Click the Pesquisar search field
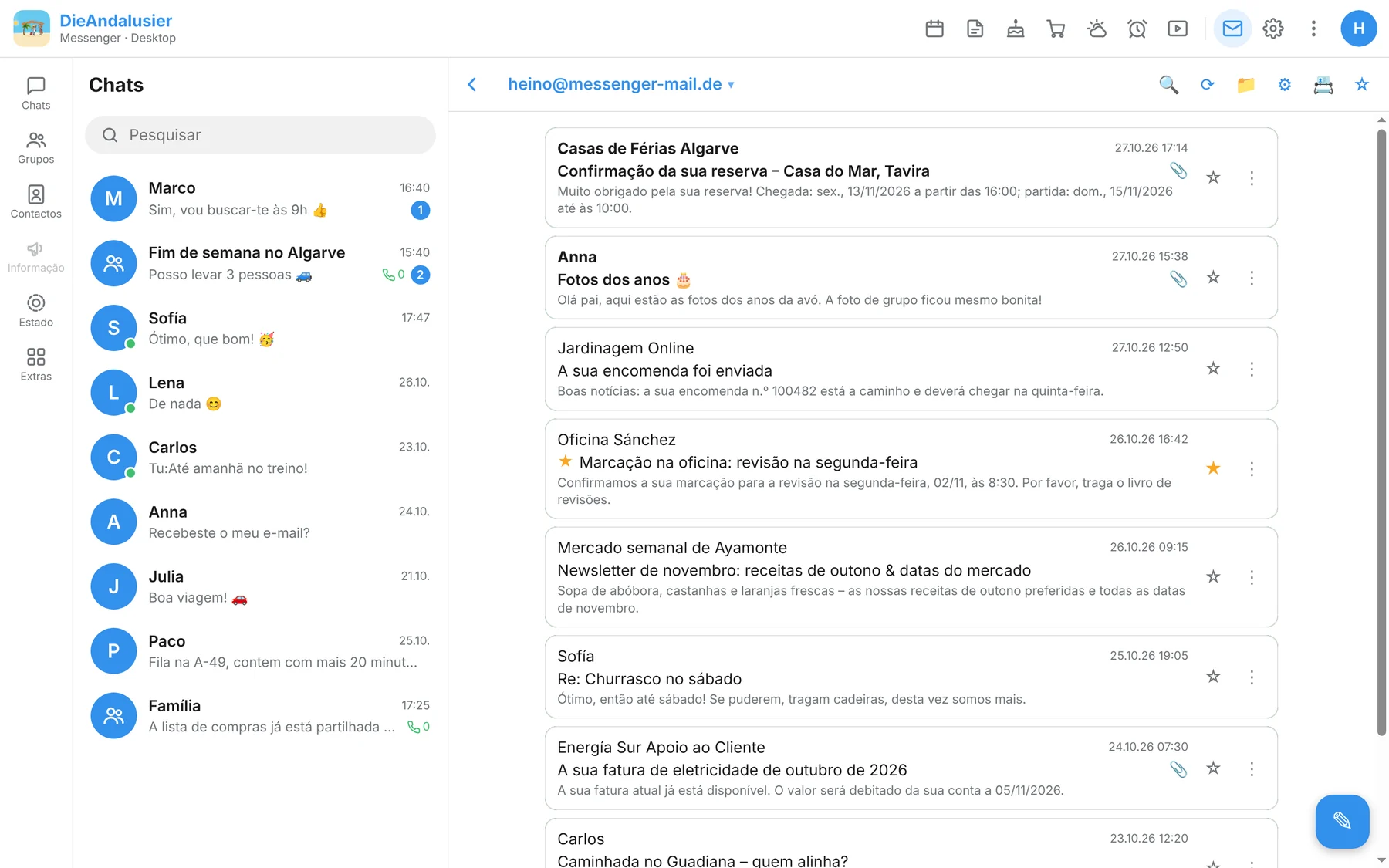 [260, 135]
